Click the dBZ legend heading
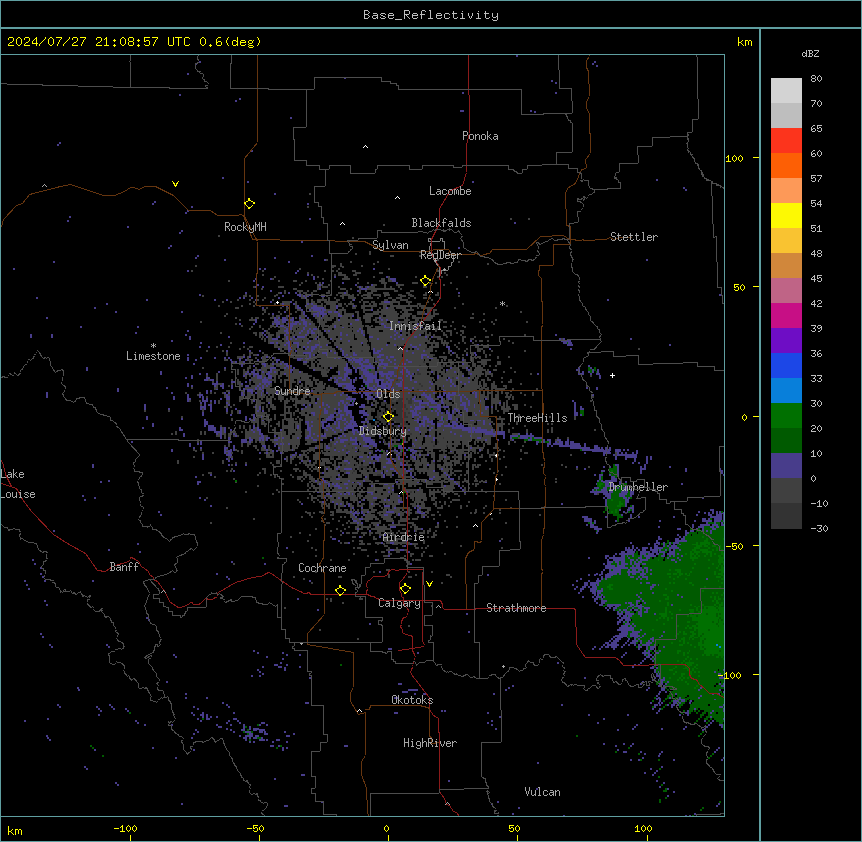Viewport: 862px width, 842px height. tap(810, 53)
